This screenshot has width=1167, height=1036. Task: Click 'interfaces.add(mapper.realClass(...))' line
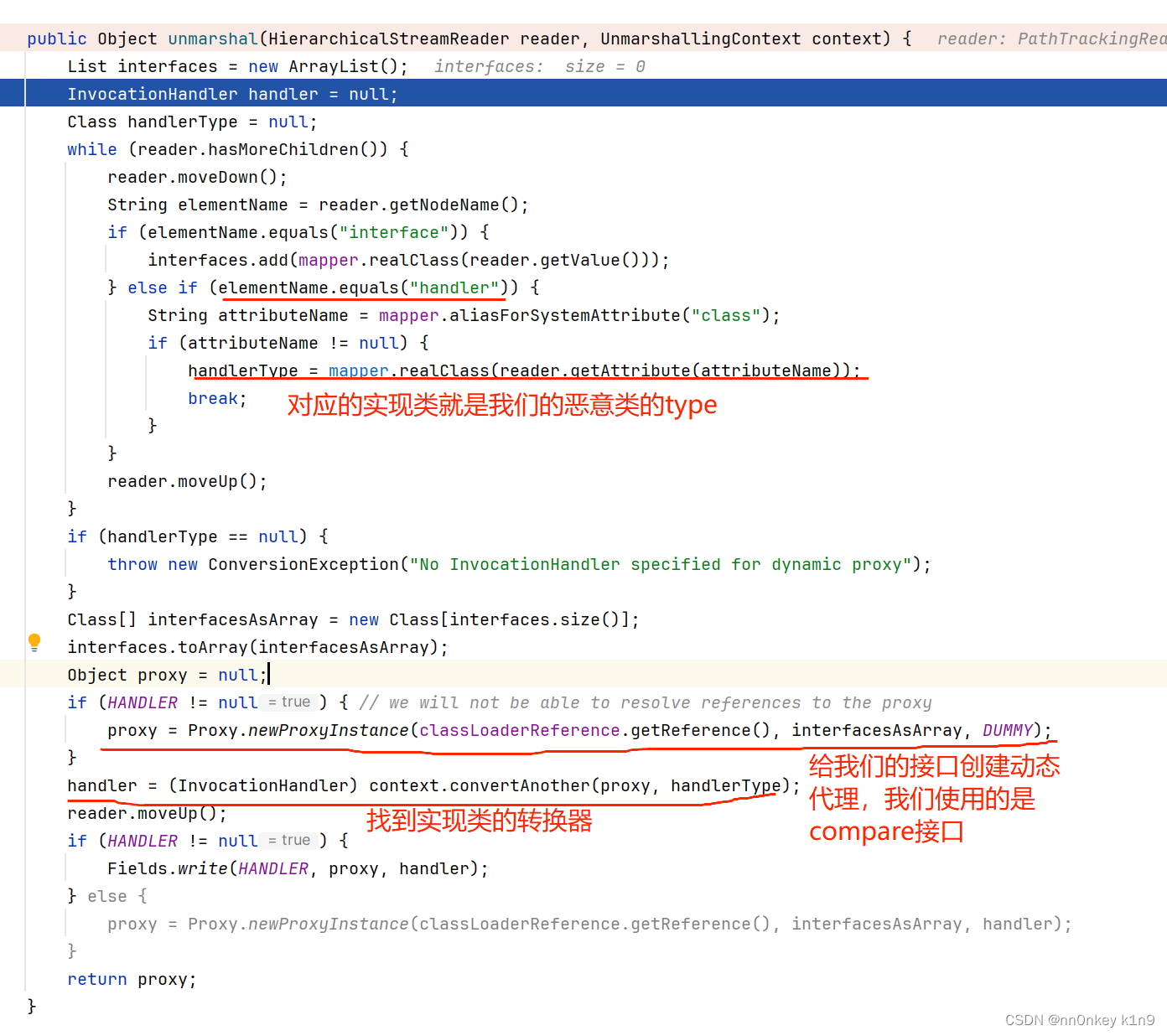408,260
